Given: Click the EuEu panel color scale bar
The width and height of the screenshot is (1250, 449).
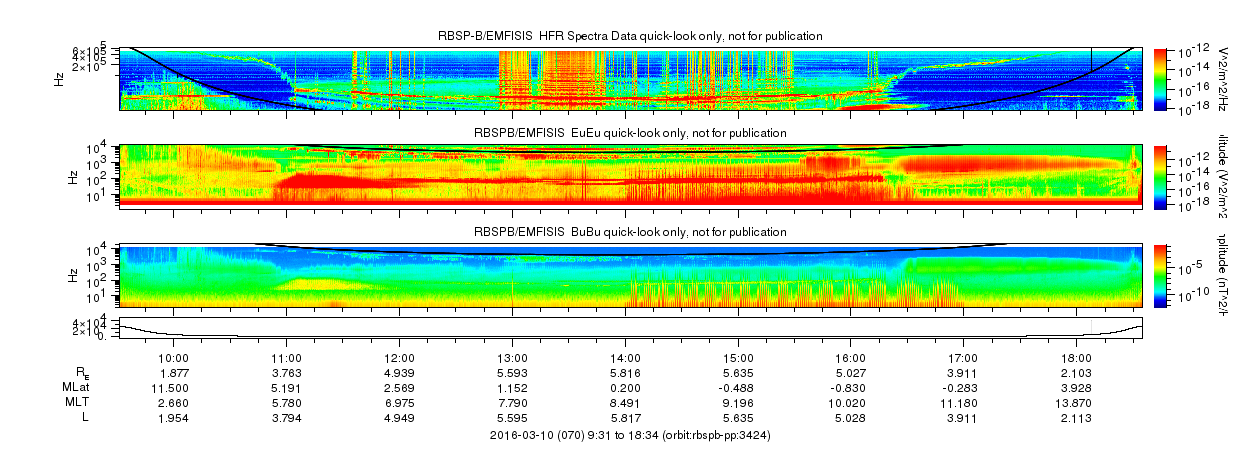Looking at the screenshot, I should (x=1160, y=175).
